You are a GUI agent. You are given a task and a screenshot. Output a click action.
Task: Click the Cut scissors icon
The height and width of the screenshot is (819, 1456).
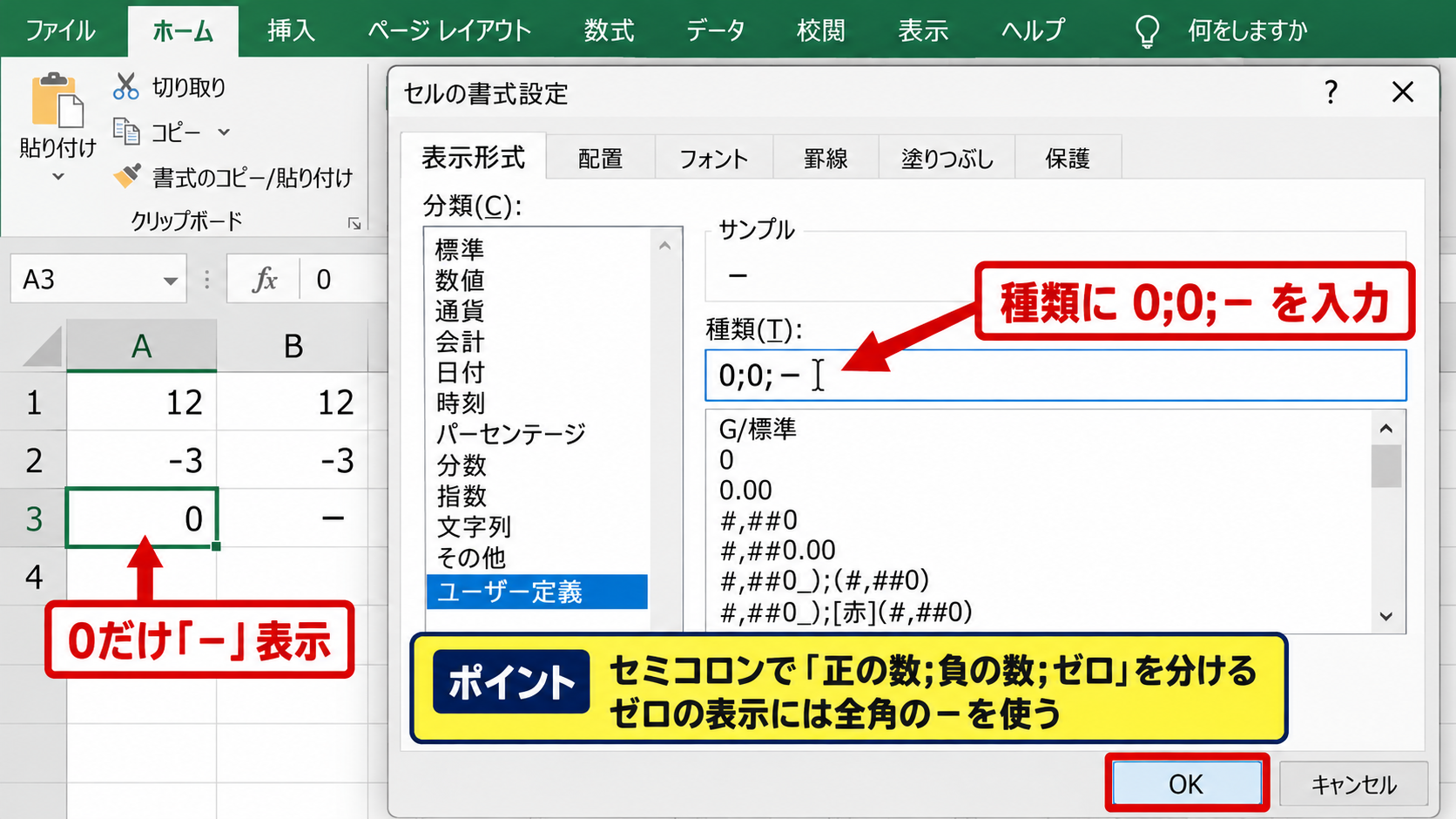click(x=126, y=86)
